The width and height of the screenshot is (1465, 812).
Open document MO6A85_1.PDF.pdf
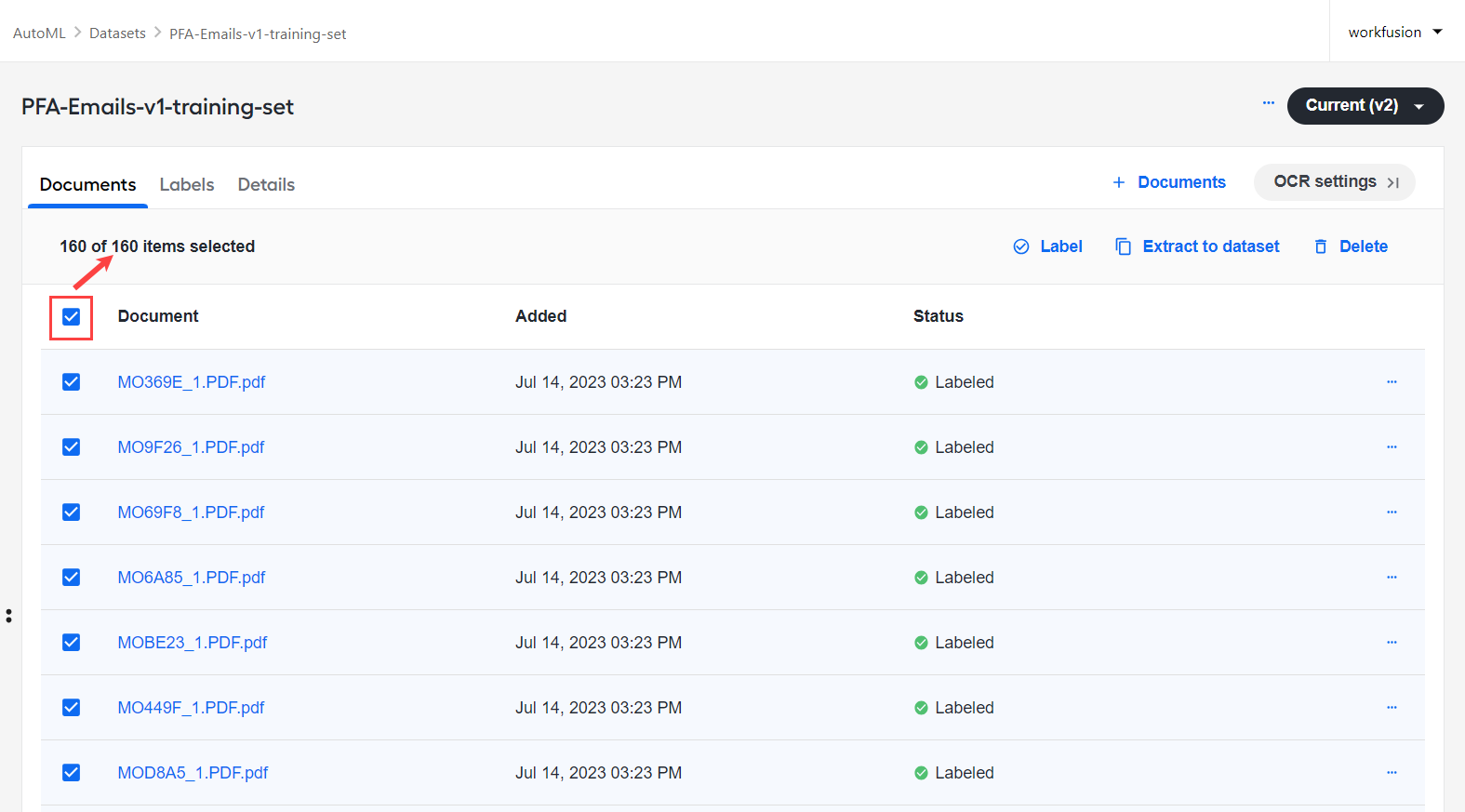(192, 578)
